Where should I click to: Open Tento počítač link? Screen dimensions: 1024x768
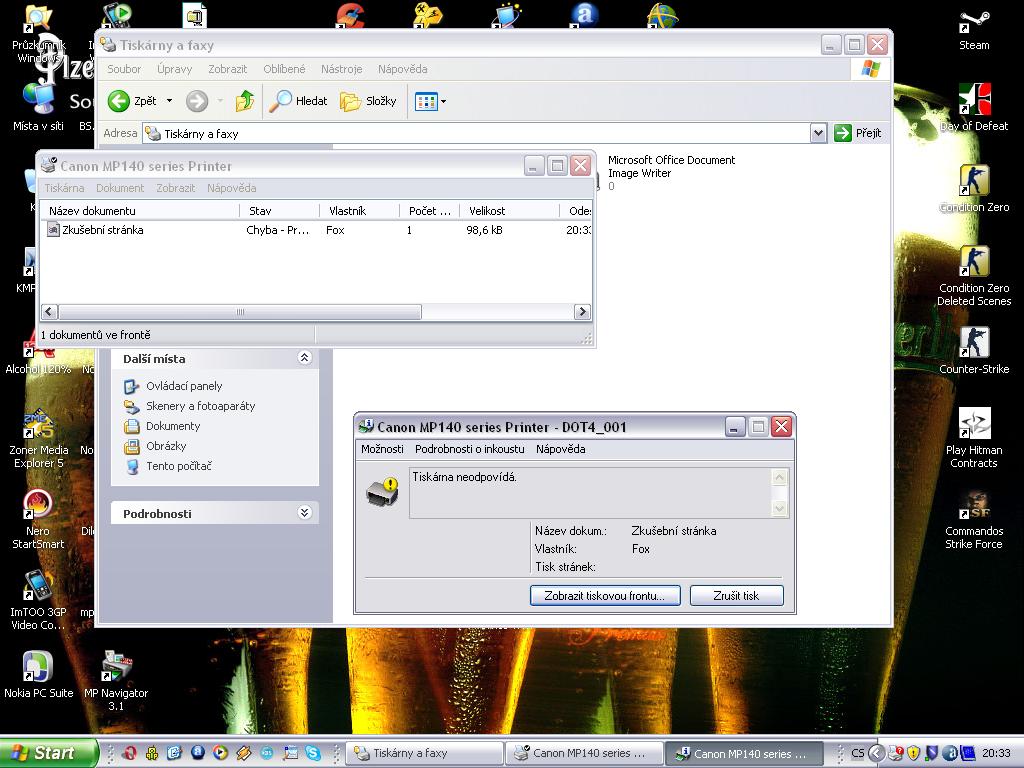click(179, 466)
